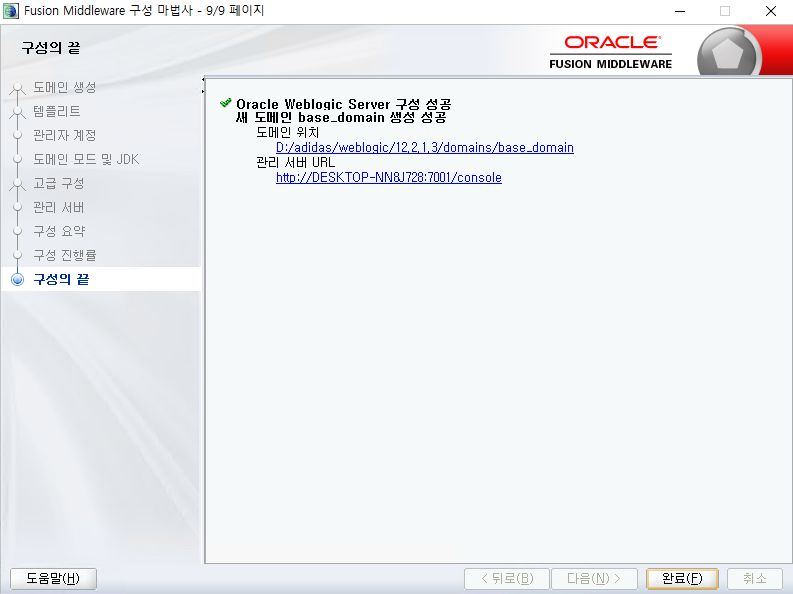Select the 구성 요약 step
793x594 pixels.
pos(59,232)
